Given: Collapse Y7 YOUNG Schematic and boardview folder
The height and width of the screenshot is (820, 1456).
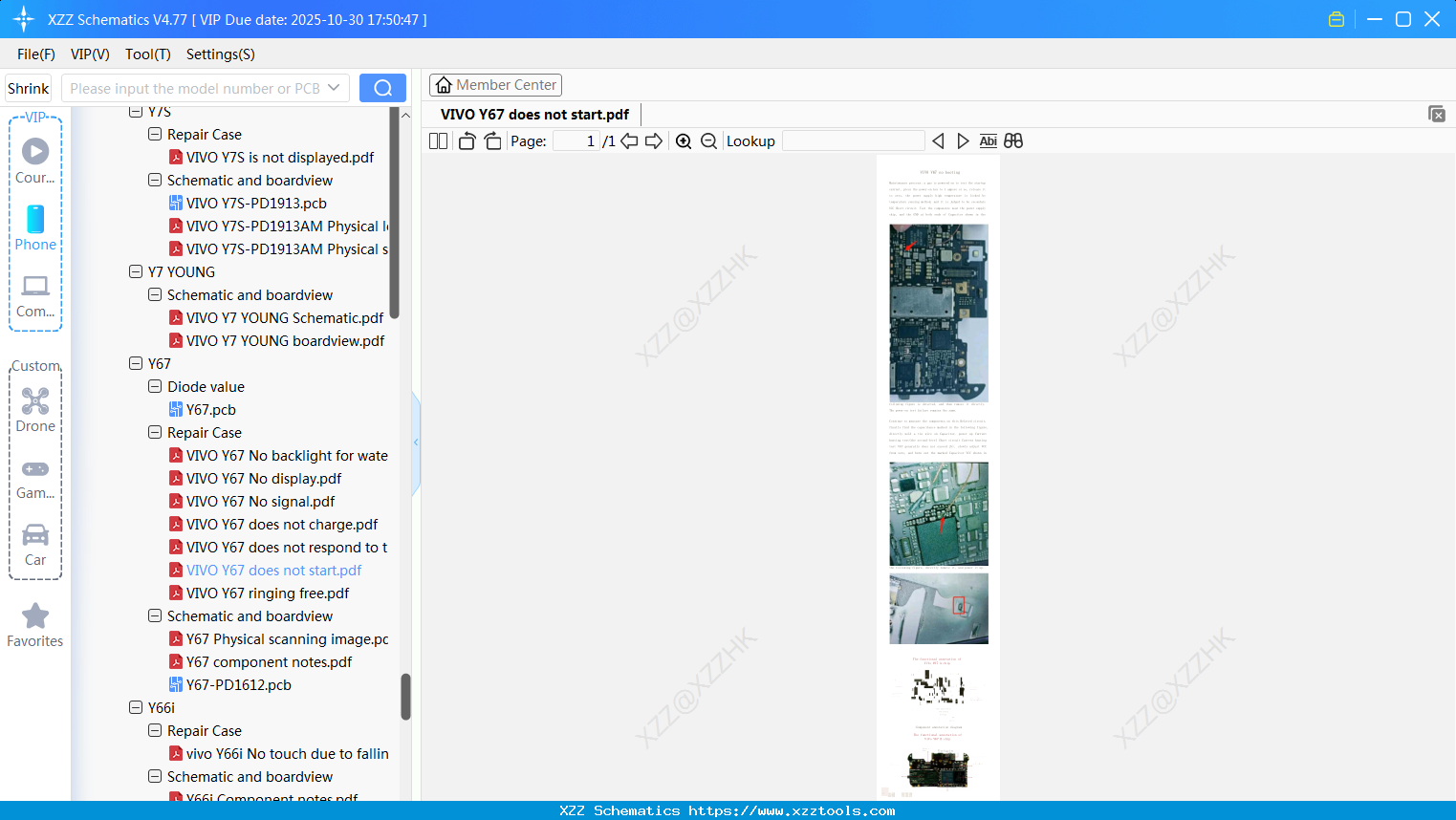Looking at the screenshot, I should point(155,294).
